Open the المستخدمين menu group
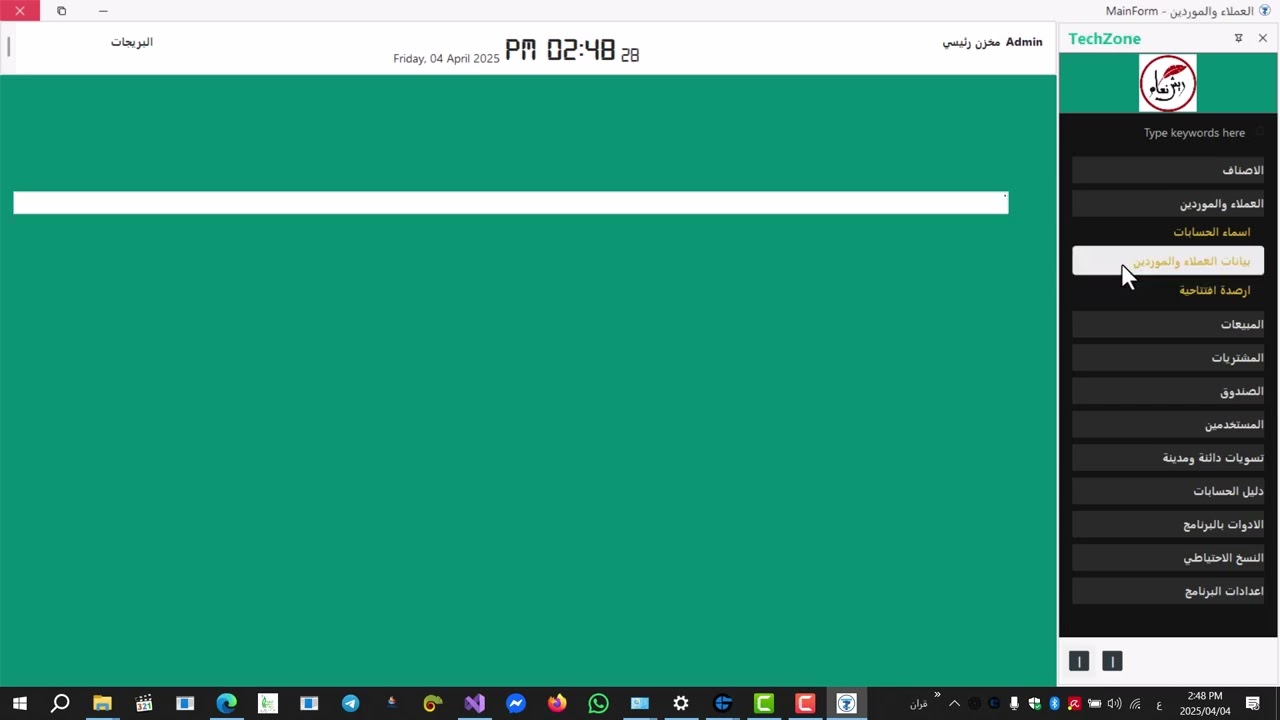This screenshot has width=1280, height=720. [x=1168, y=424]
